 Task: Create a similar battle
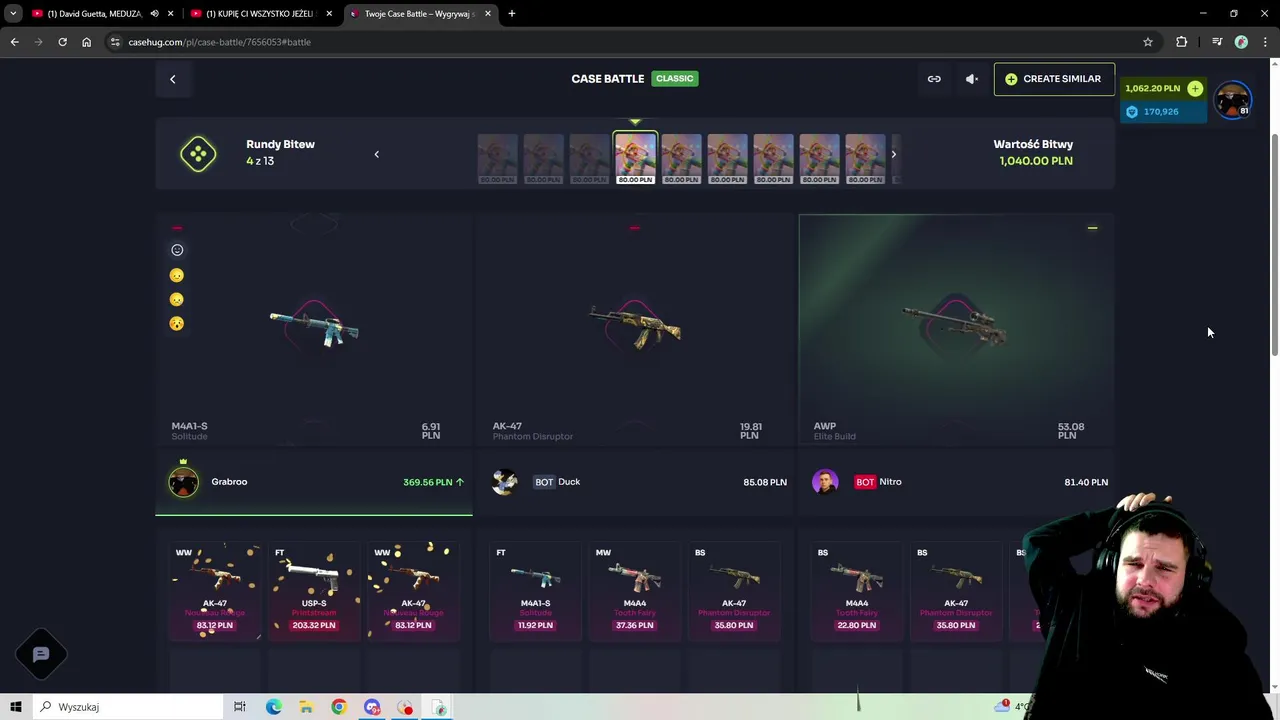coord(1054,79)
